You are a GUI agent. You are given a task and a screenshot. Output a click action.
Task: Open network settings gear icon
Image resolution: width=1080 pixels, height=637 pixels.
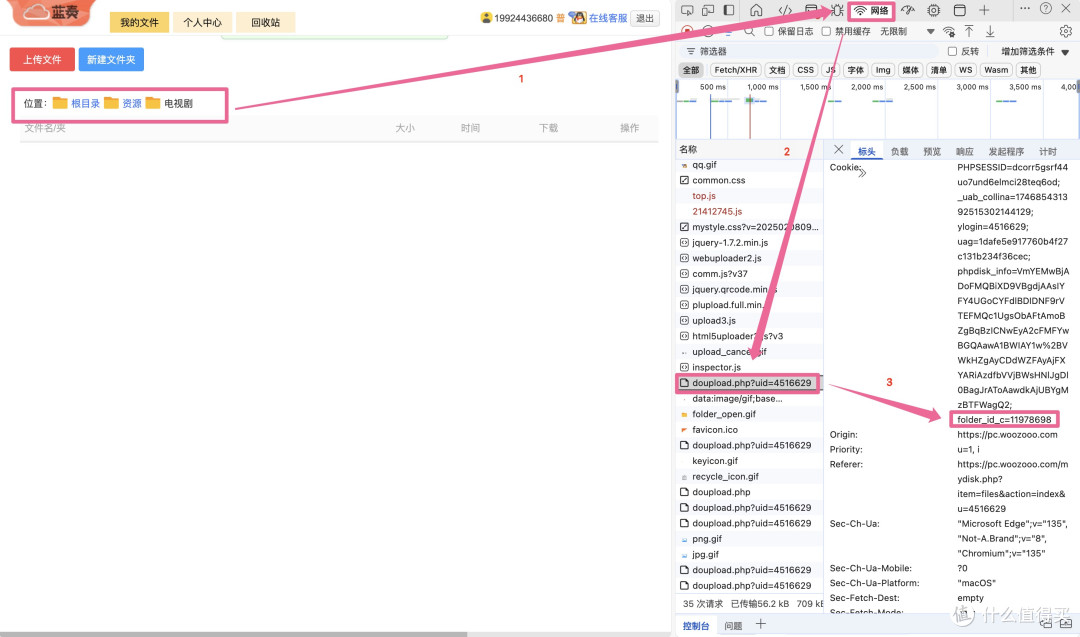1066,31
